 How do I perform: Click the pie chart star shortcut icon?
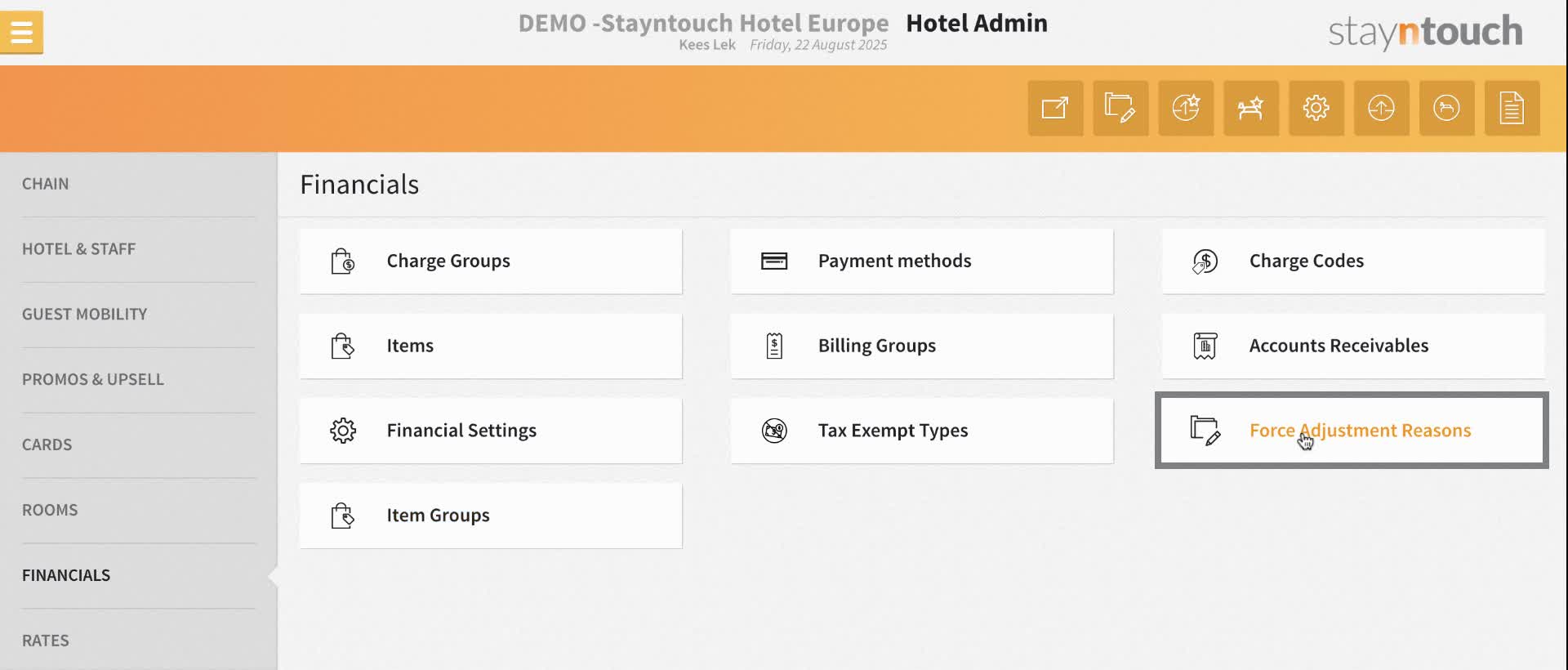click(1186, 108)
